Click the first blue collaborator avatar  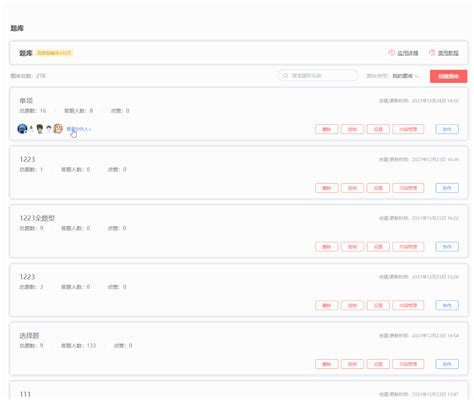coord(22,129)
